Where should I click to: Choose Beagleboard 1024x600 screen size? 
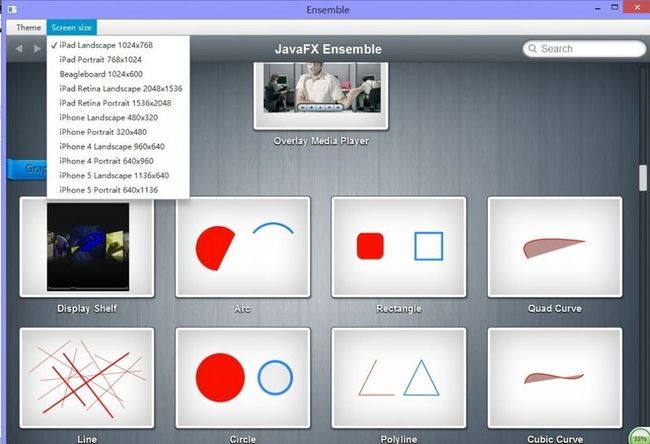[118, 74]
